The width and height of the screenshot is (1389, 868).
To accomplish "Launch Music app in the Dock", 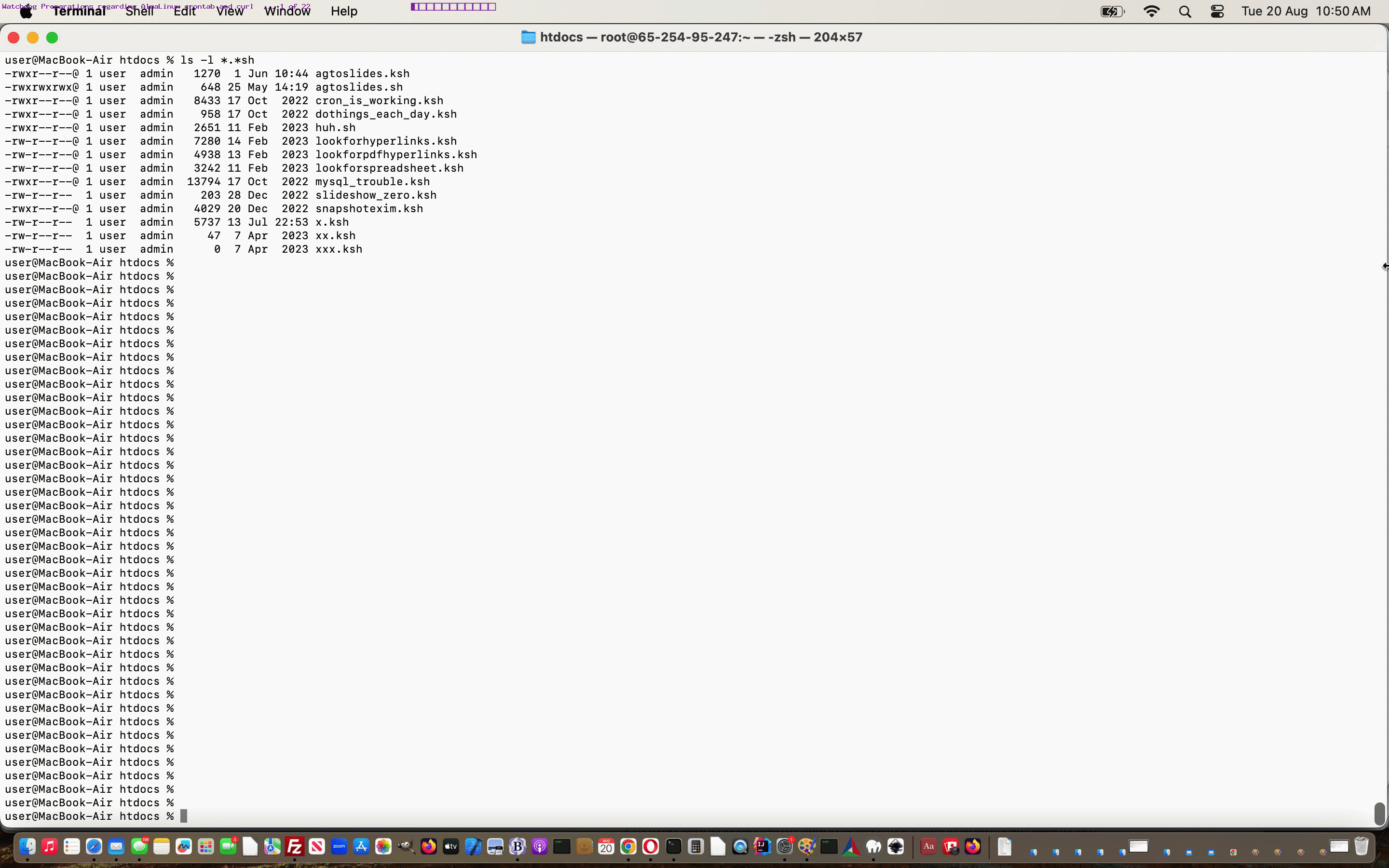I will point(49,846).
